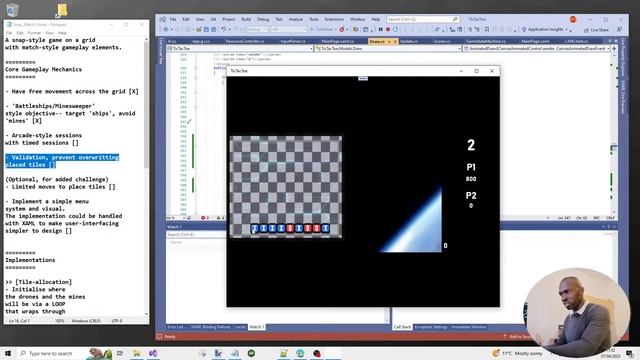The width and height of the screenshot is (640, 360).
Task: Click the Undo icon in Visual Studio toolbar
Action: pos(223,29)
